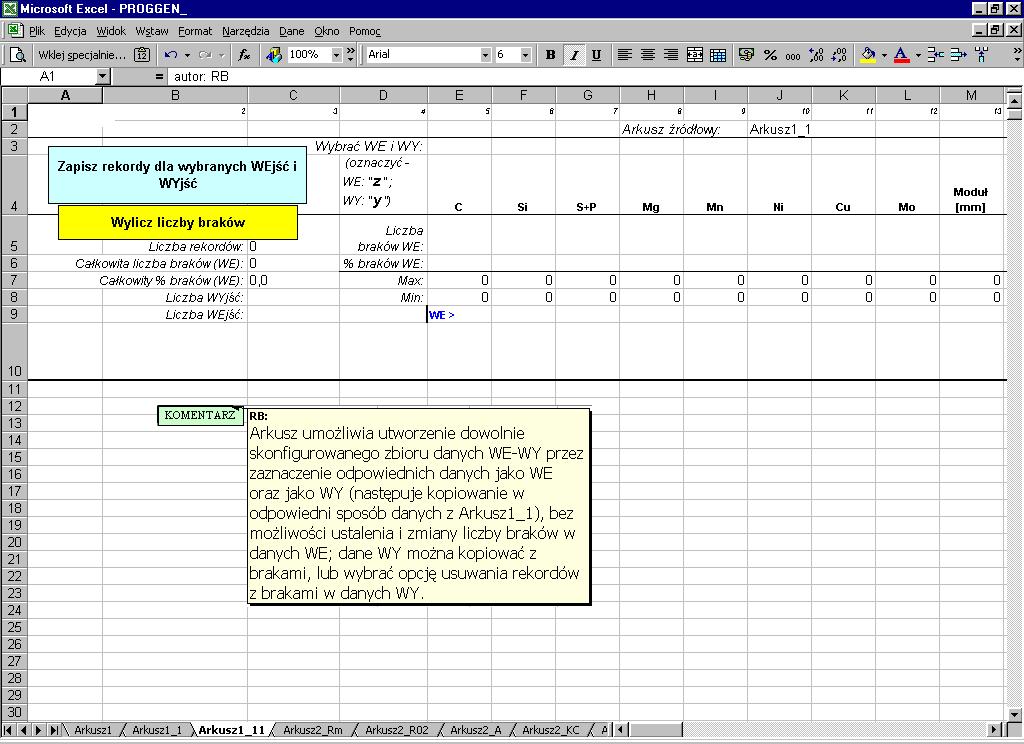This screenshot has width=1024, height=744.
Task: Align cell text right
Action: 671,55
